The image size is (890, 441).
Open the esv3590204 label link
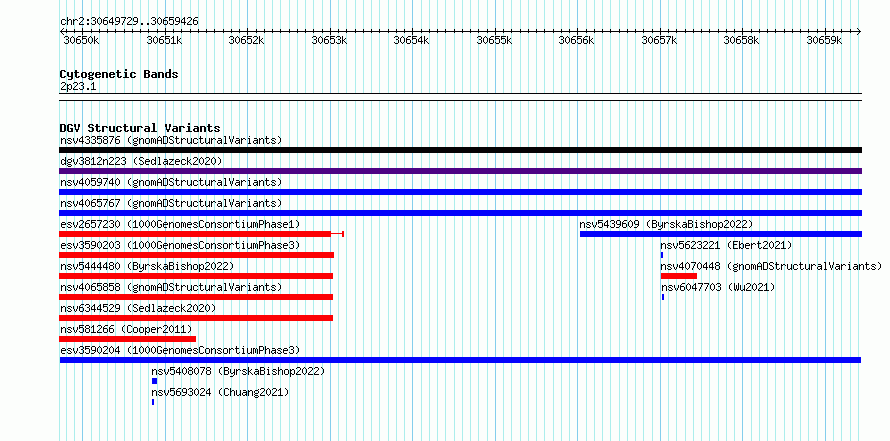(180, 350)
